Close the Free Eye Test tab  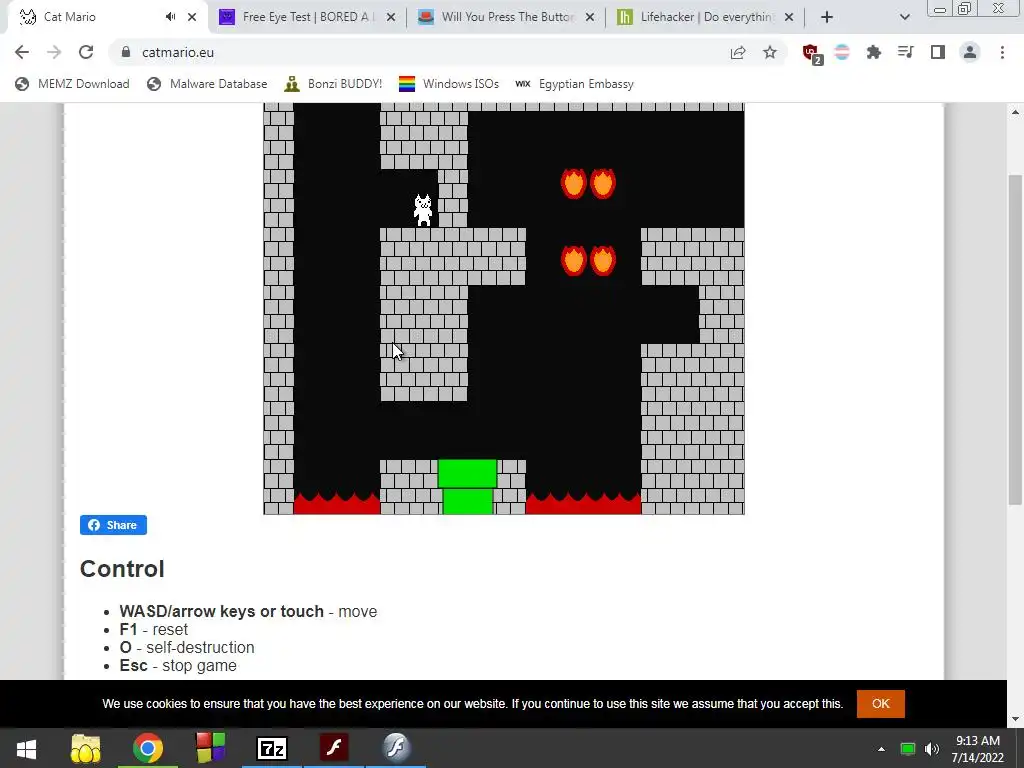pyautogui.click(x=391, y=17)
